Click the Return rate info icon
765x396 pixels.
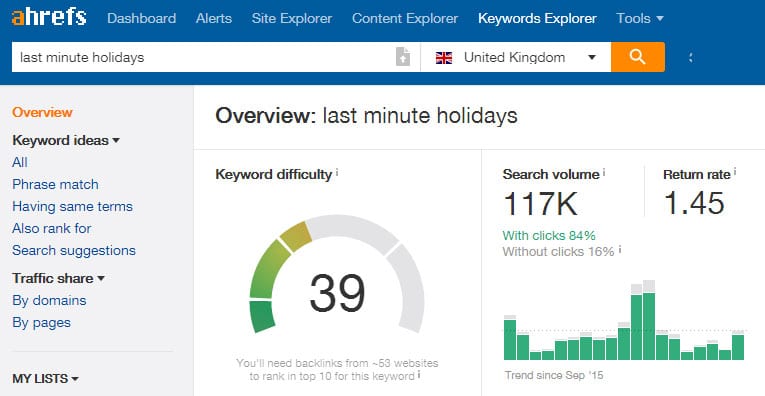pos(735,172)
